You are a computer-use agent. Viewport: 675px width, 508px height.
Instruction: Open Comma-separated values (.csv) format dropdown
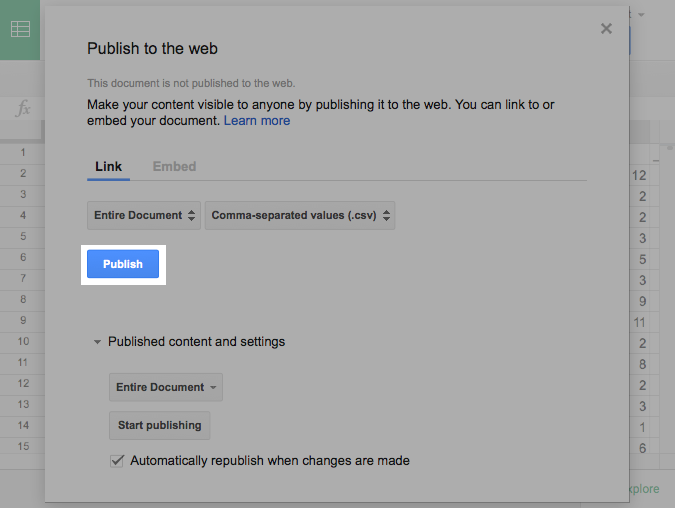pos(300,215)
